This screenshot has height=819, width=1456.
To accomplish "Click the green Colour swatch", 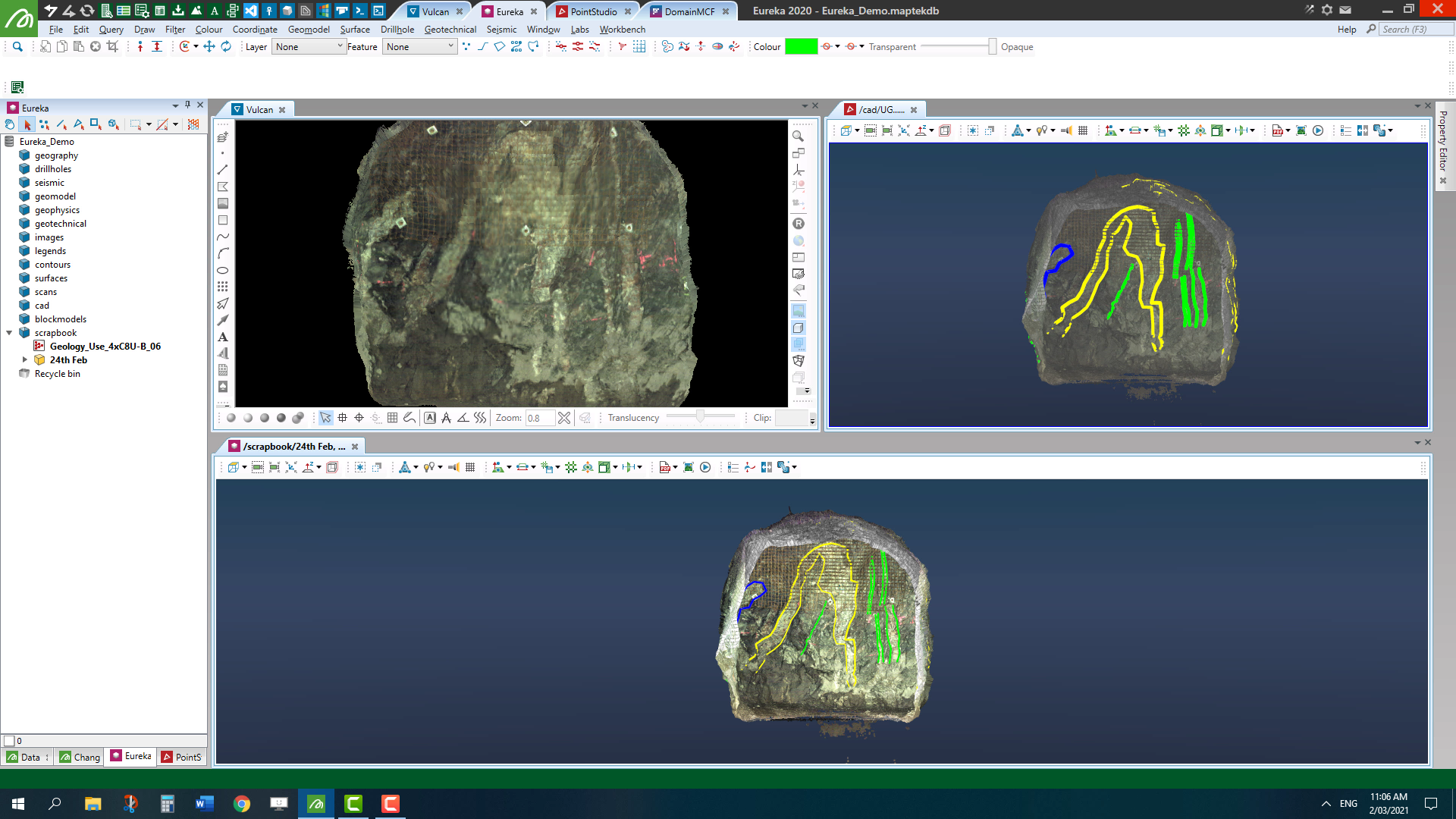I will (801, 46).
